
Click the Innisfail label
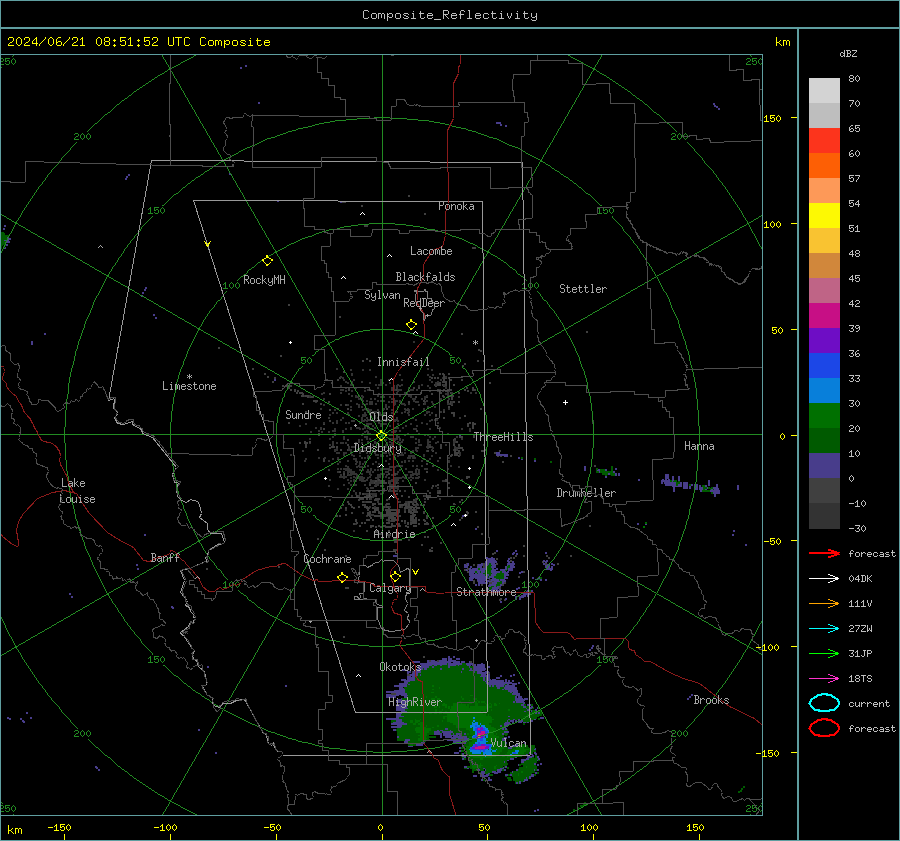403,362
